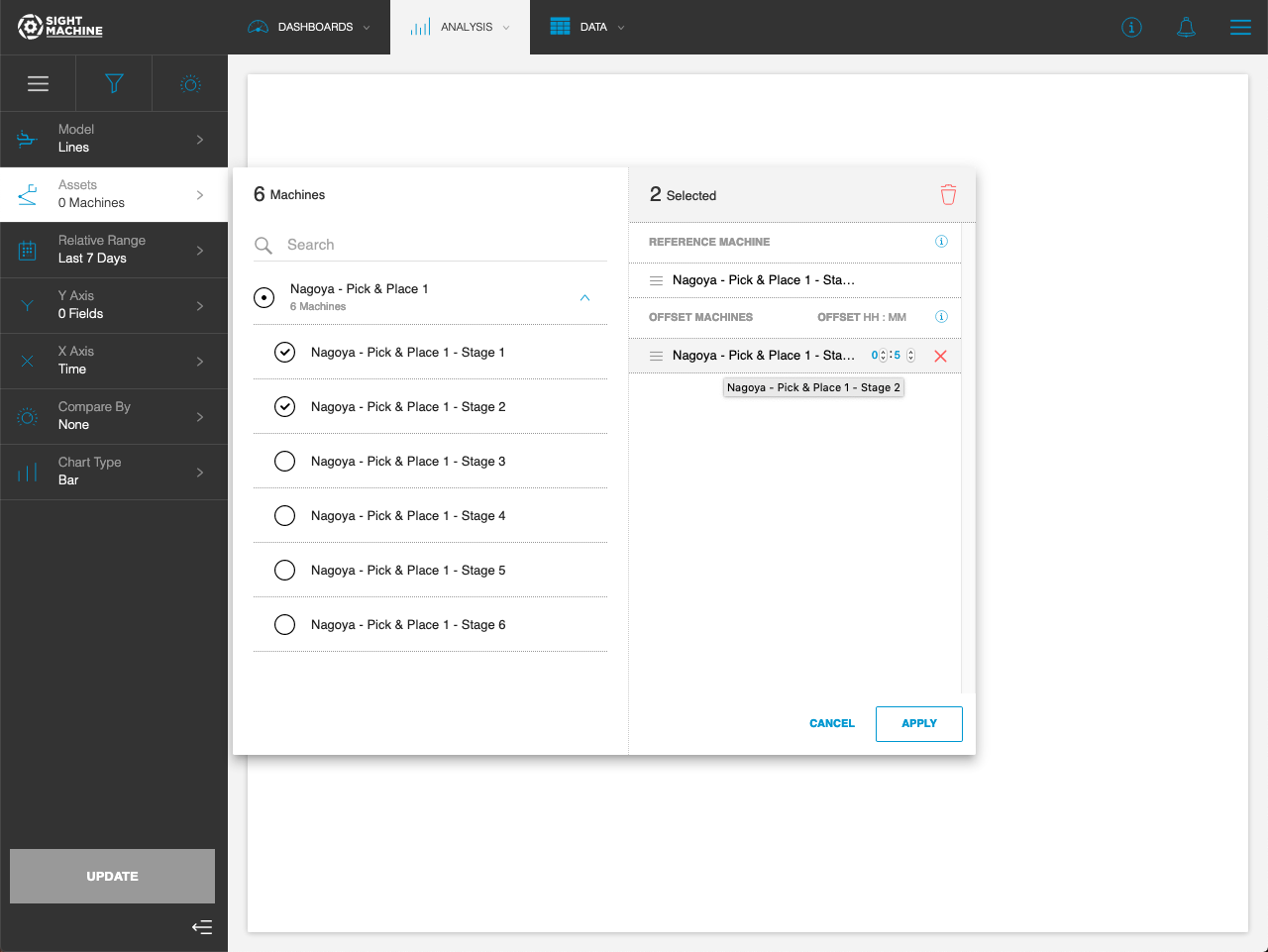Click the "Last 7 Days" value
This screenshot has width=1268, height=952.
click(92, 259)
